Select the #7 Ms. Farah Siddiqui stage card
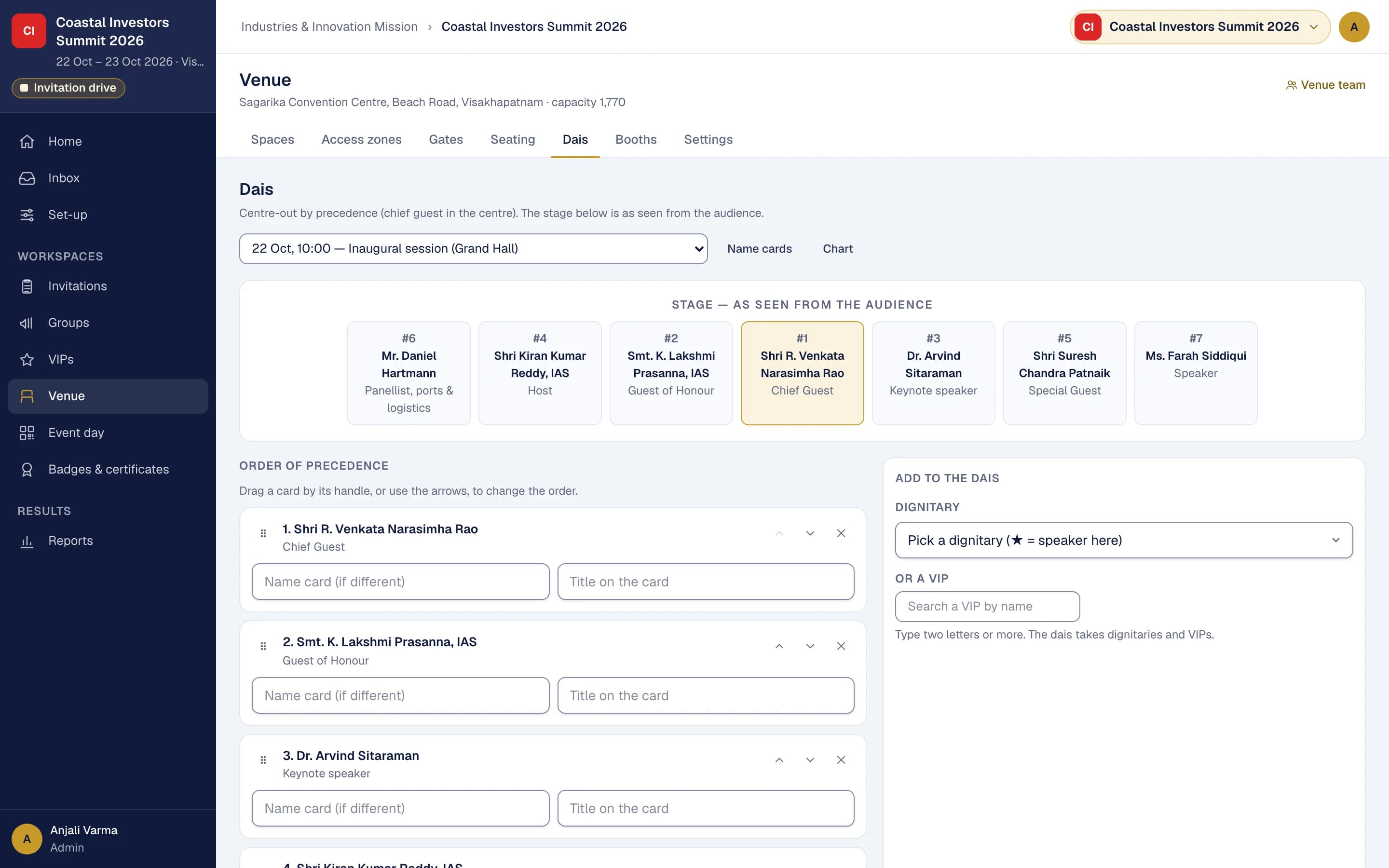1389x868 pixels. tap(1196, 373)
